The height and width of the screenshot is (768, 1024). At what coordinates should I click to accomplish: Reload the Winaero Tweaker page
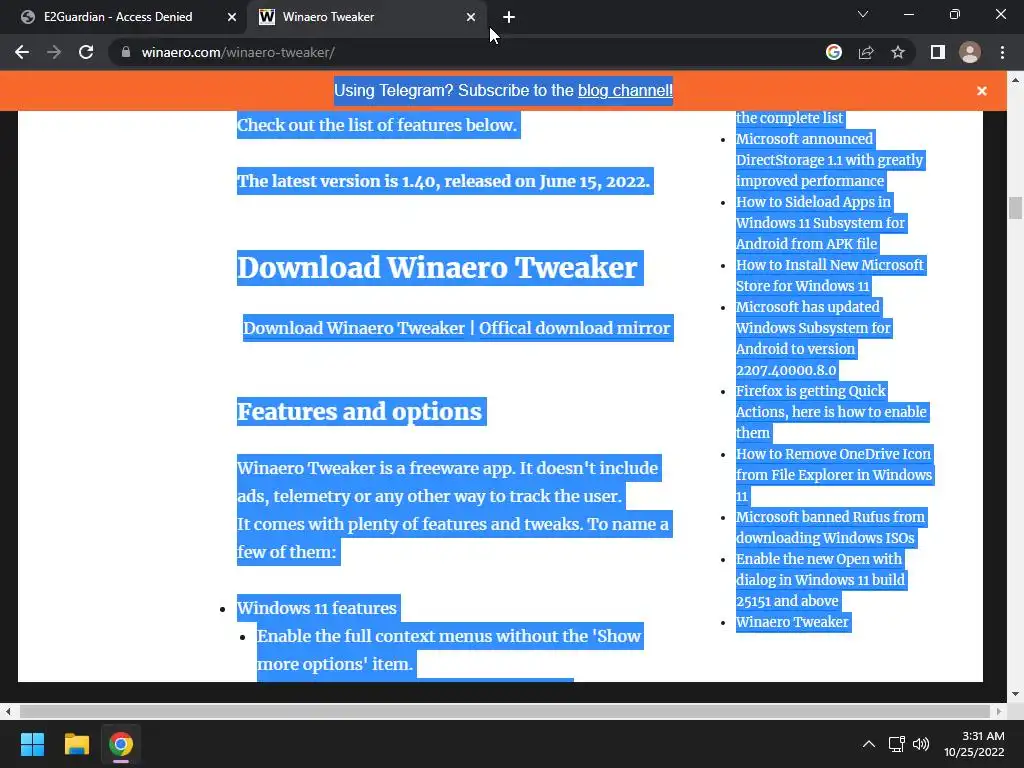86,52
